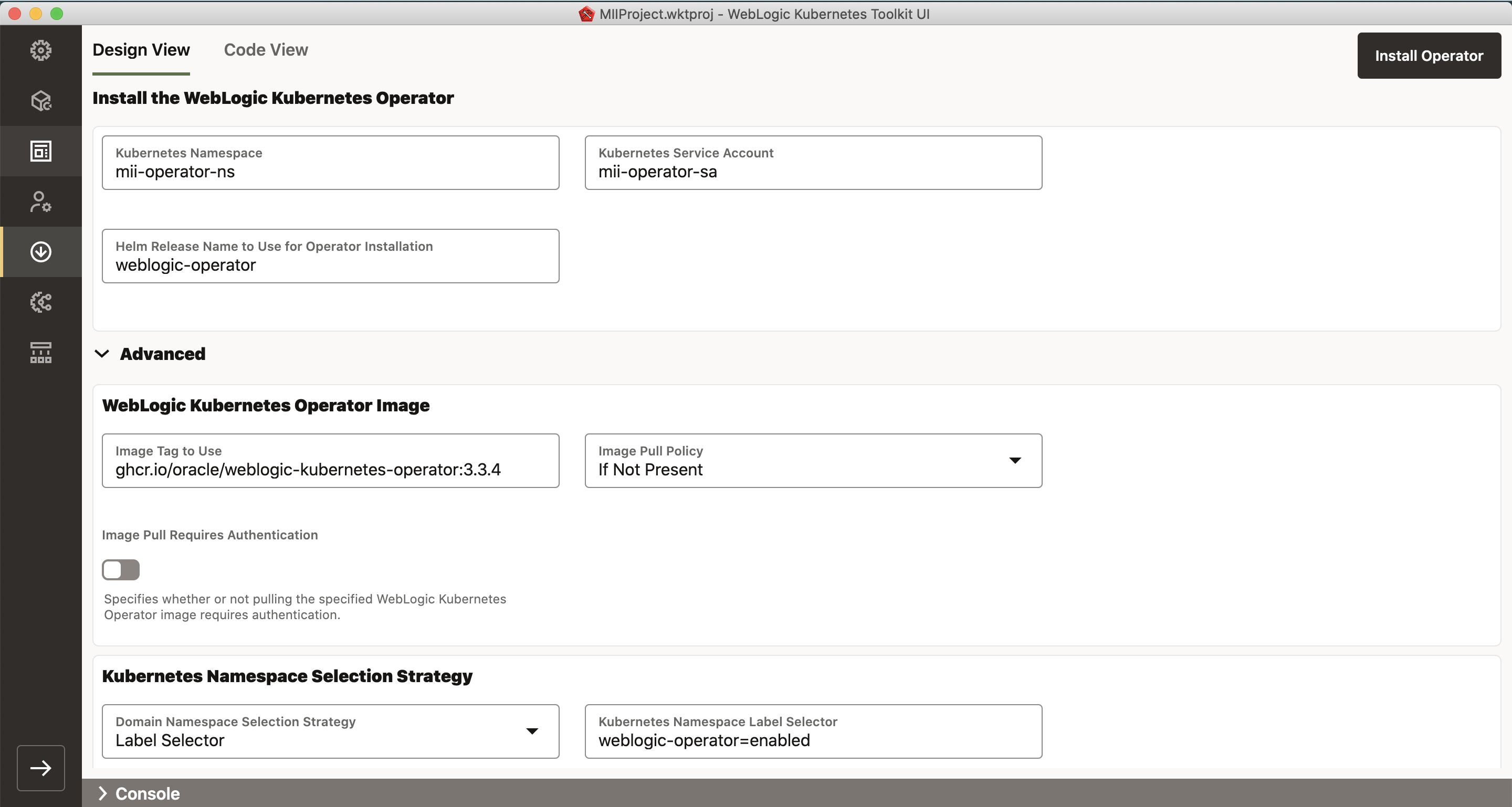Viewport: 1512px width, 807px height.
Task: Focus the Image Tag to Use field
Action: [330, 462]
